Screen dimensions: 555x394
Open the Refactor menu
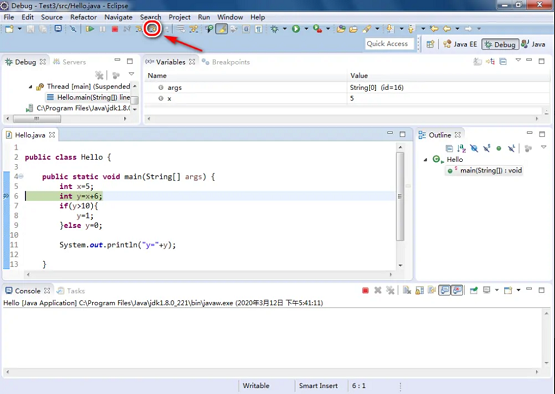83,17
